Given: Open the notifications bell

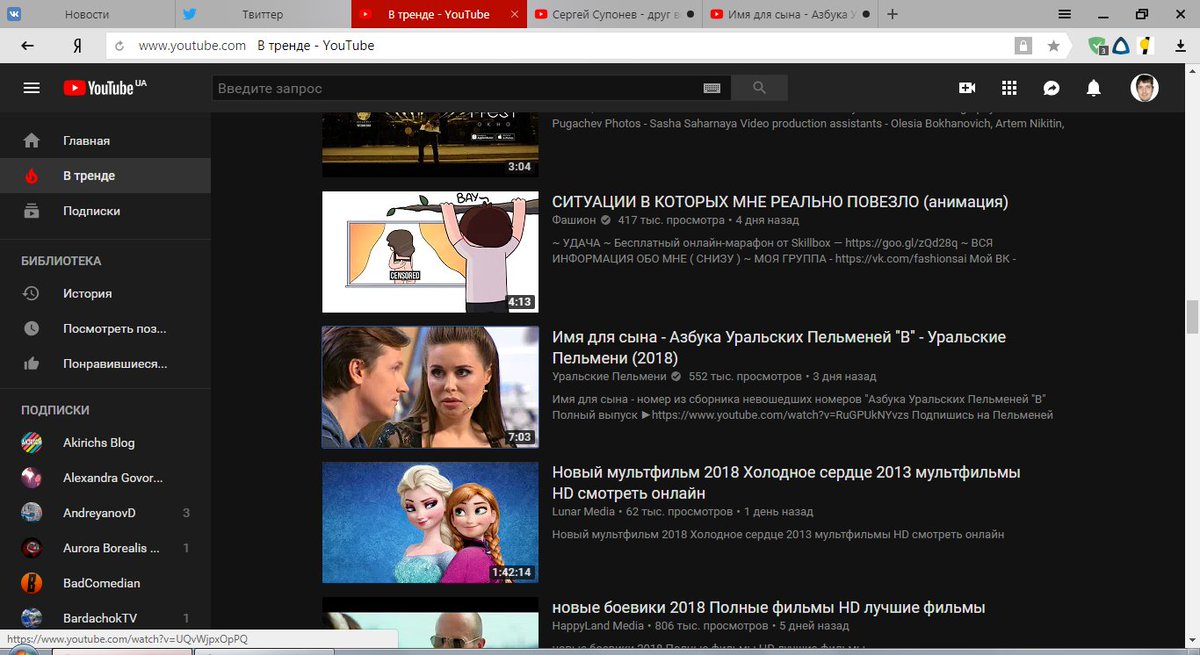Looking at the screenshot, I should (x=1094, y=88).
